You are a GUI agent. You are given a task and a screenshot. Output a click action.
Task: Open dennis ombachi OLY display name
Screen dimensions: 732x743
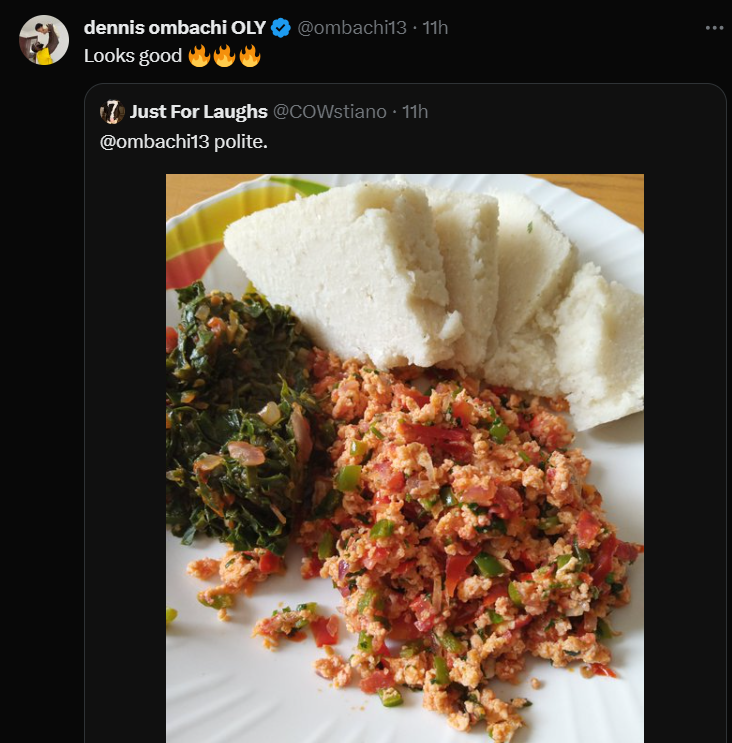176,28
